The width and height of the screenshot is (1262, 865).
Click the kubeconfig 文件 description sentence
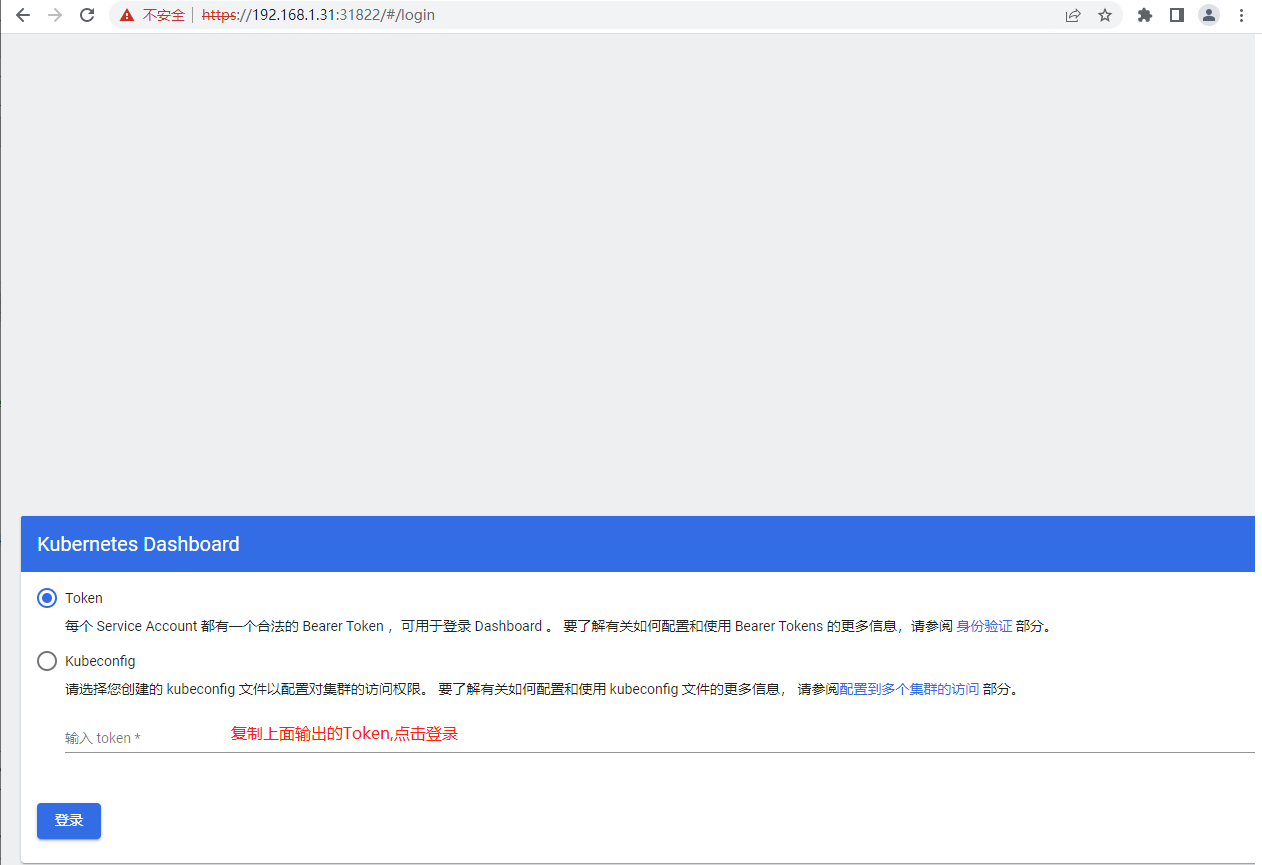(541, 689)
